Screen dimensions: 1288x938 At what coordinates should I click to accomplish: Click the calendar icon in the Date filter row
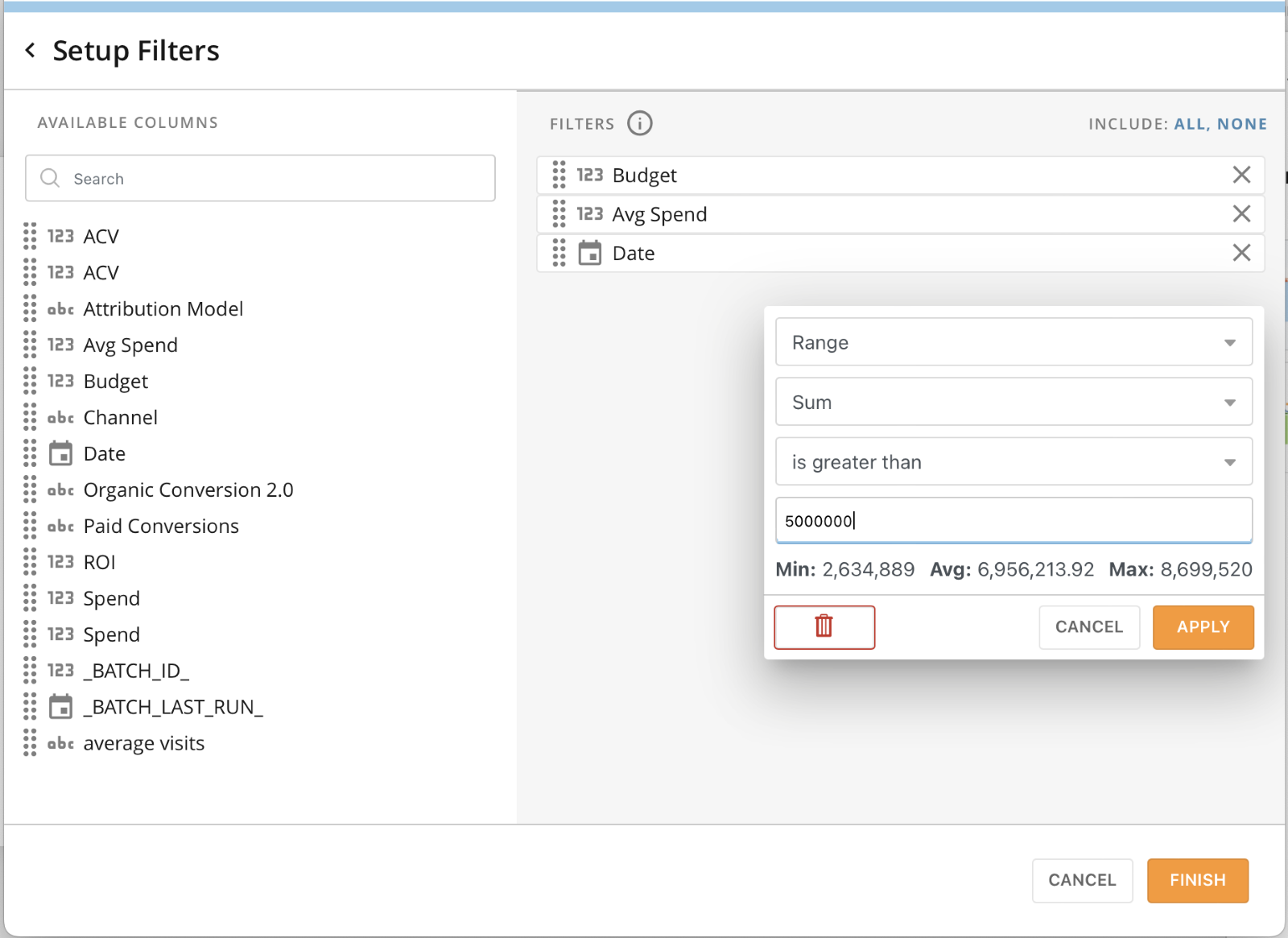(590, 253)
